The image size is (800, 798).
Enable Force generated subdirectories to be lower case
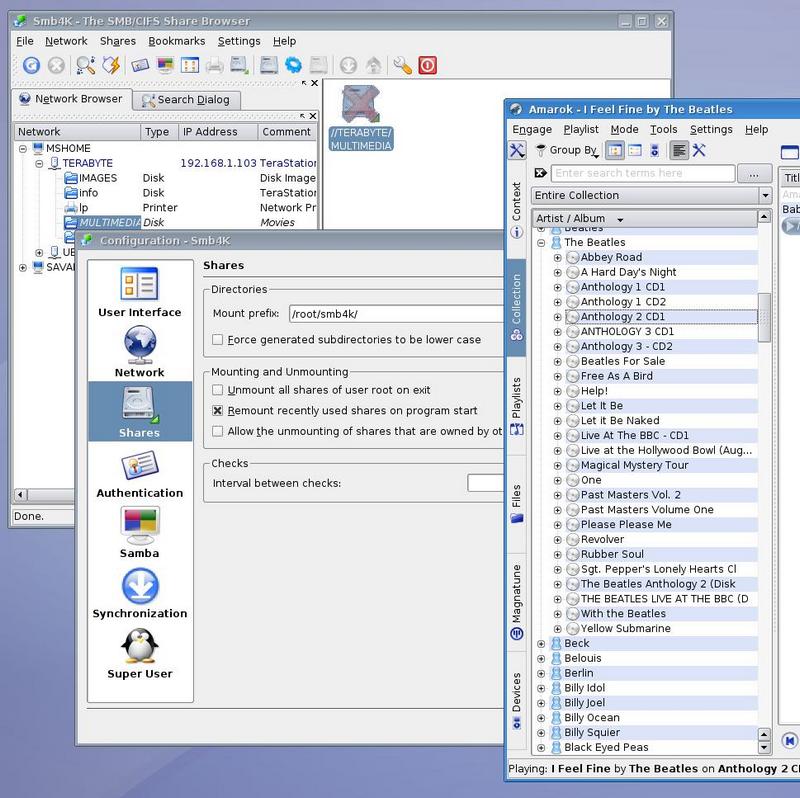(x=217, y=339)
